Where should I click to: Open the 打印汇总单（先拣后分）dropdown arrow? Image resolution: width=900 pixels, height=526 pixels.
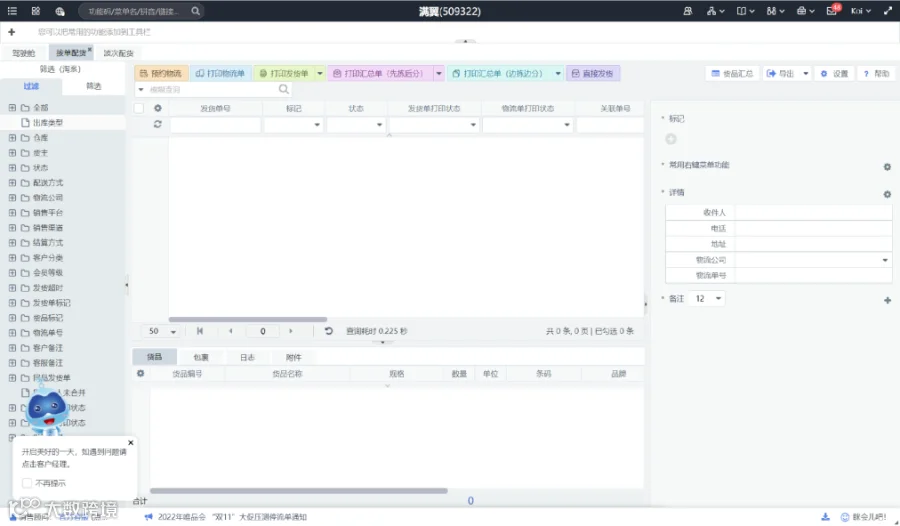point(439,74)
